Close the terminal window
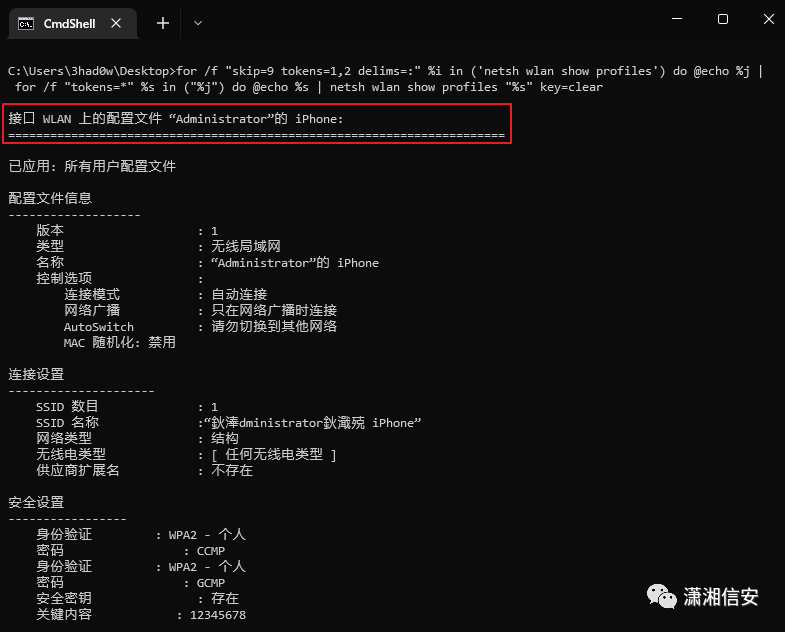 pos(768,19)
